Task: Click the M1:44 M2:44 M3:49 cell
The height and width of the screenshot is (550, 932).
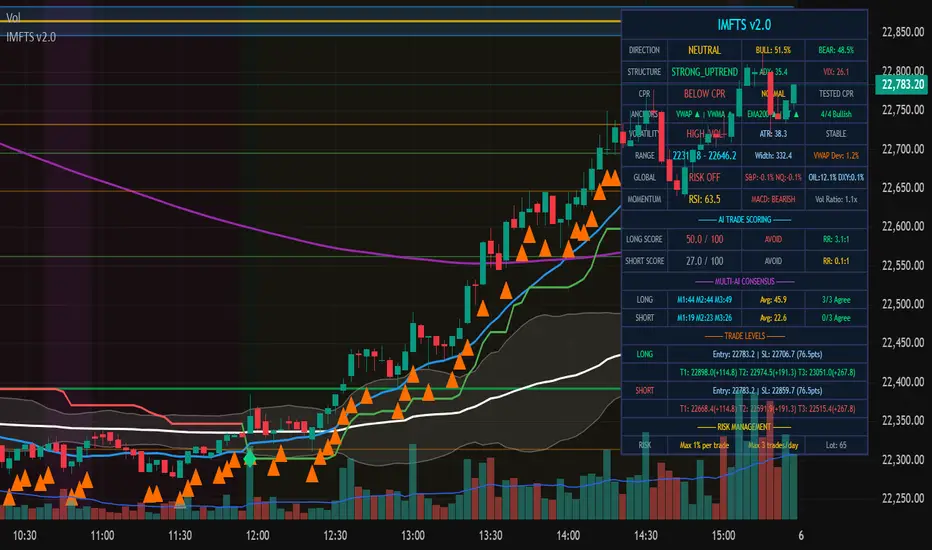Action: click(704, 300)
